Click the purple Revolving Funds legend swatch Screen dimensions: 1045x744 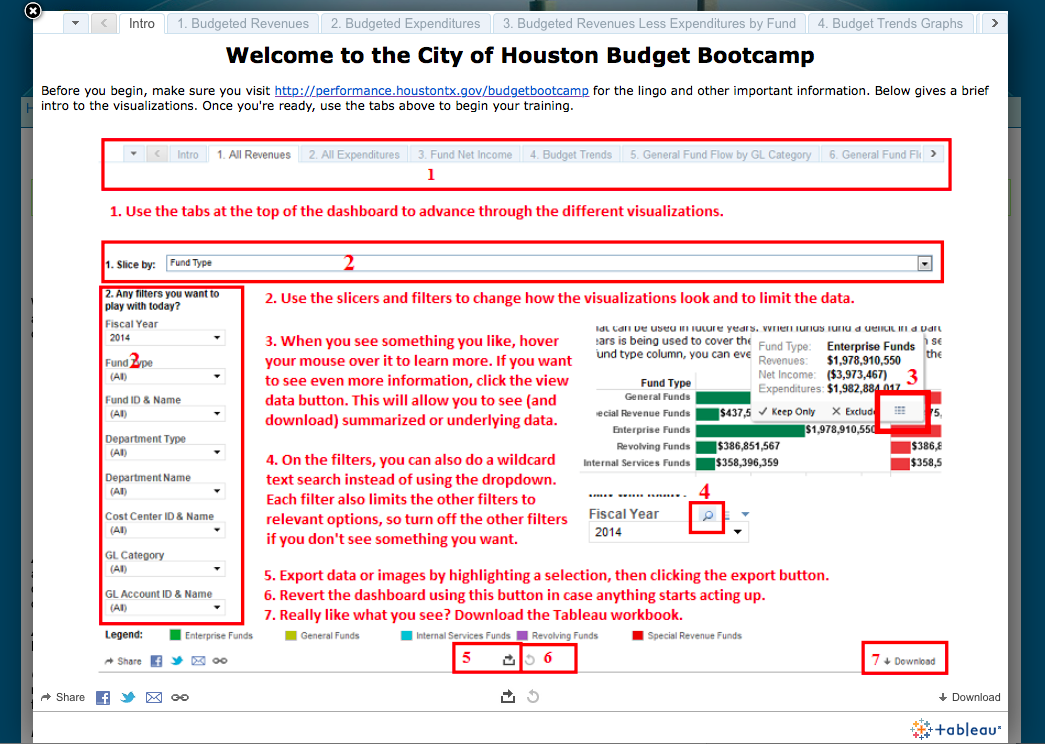522,635
